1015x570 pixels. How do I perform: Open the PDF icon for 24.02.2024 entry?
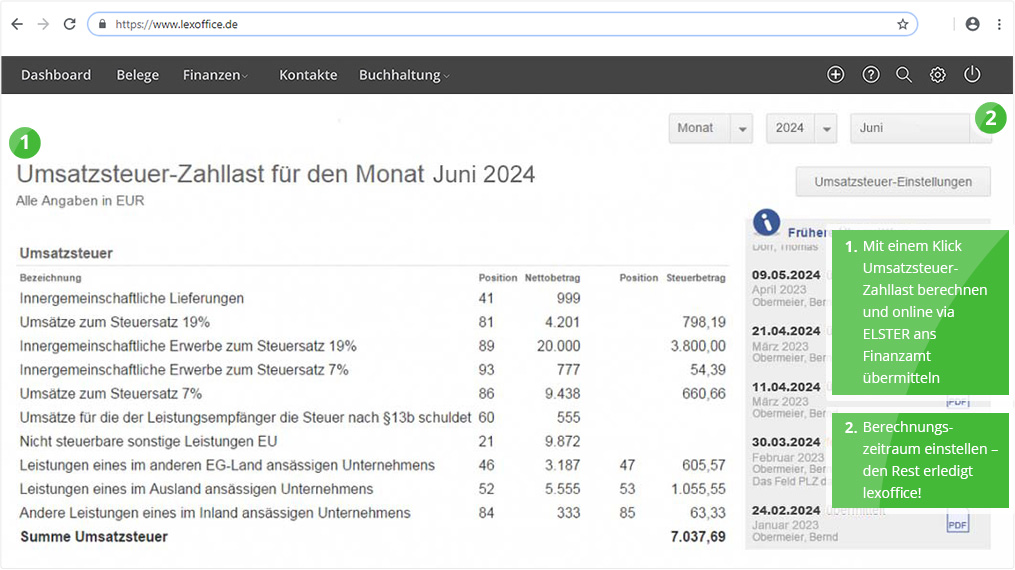(x=957, y=523)
